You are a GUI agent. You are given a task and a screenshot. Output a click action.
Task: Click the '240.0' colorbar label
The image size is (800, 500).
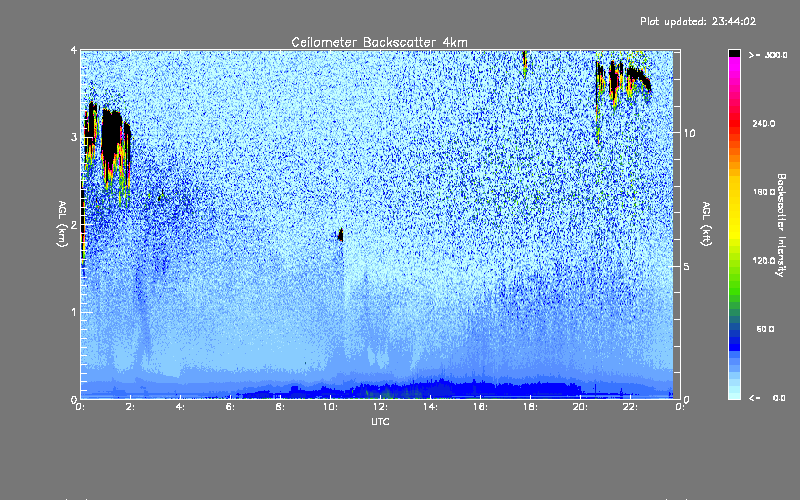pos(764,123)
